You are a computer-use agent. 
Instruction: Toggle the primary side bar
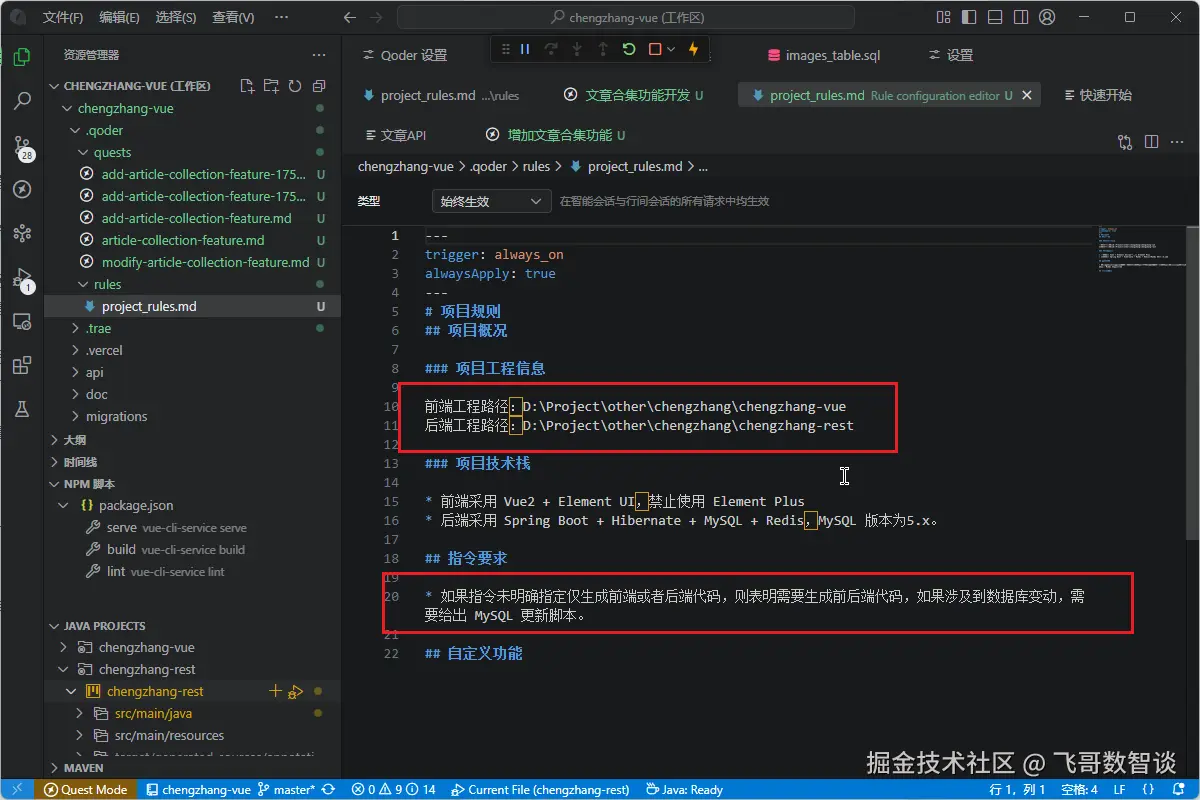[969, 17]
